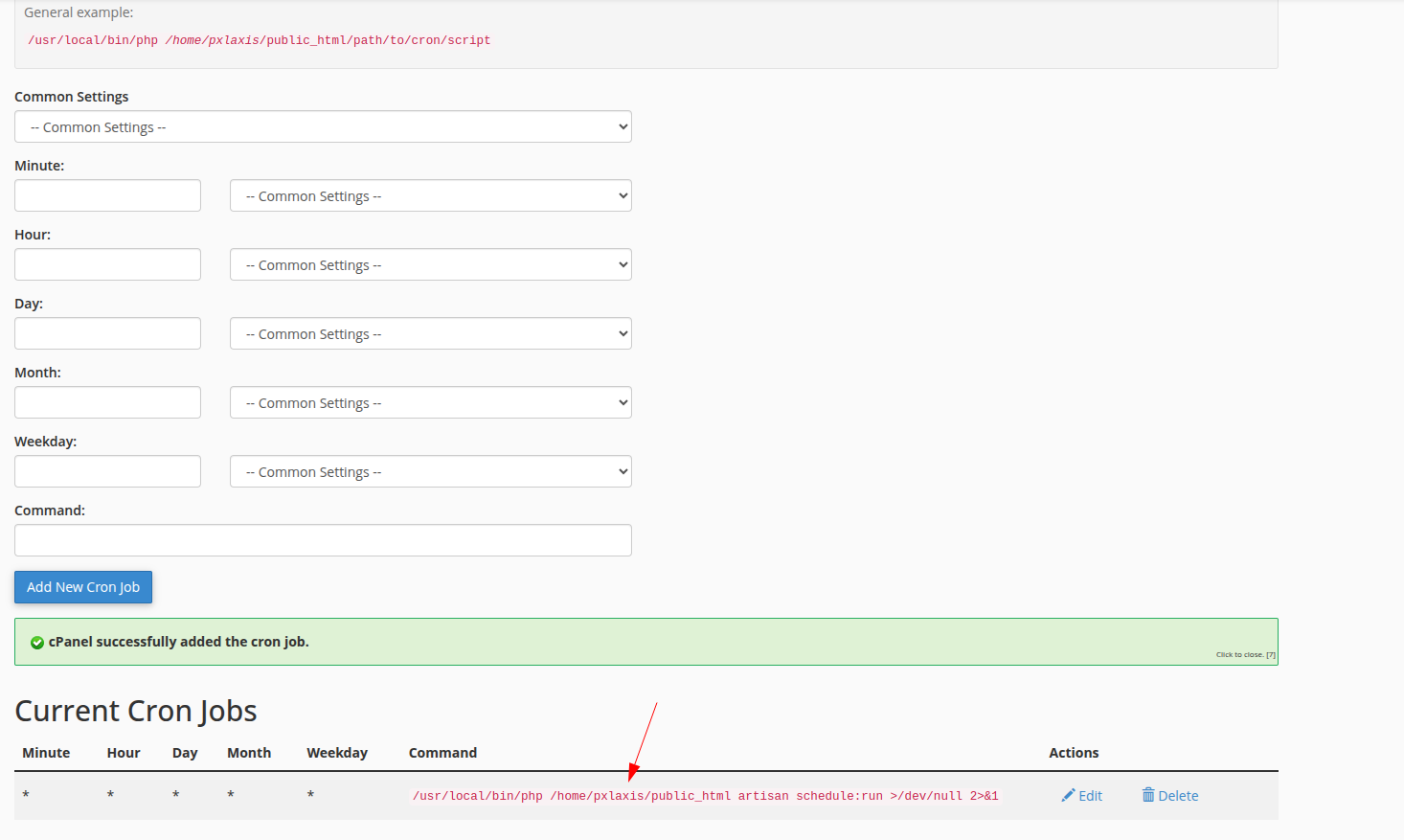Click the Command input box

[x=323, y=540]
